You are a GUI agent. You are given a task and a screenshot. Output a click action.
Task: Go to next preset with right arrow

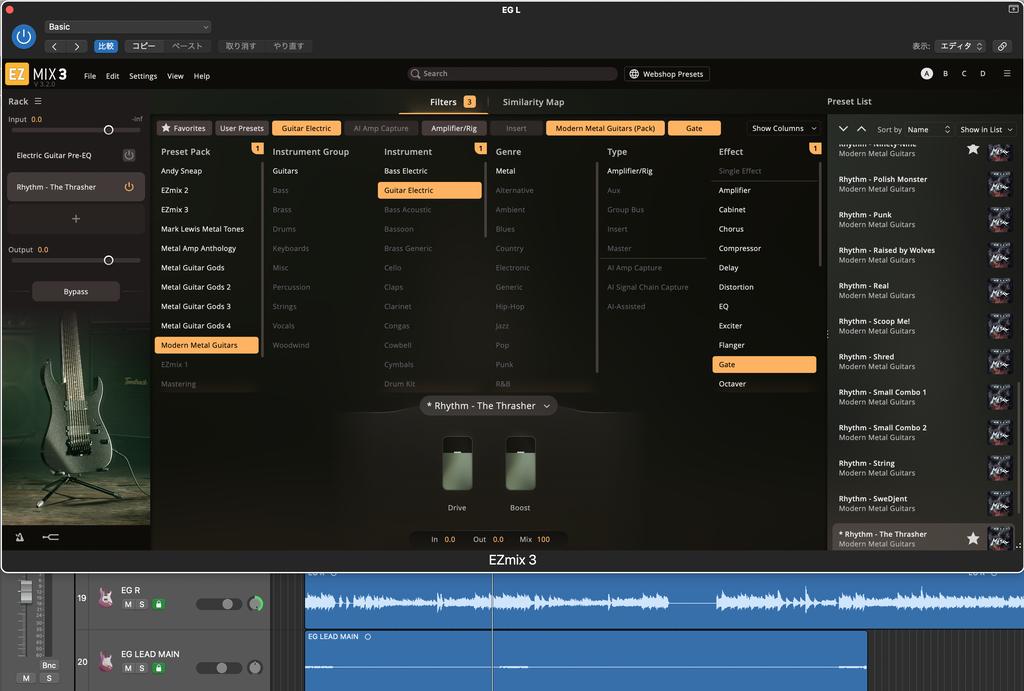(x=77, y=46)
